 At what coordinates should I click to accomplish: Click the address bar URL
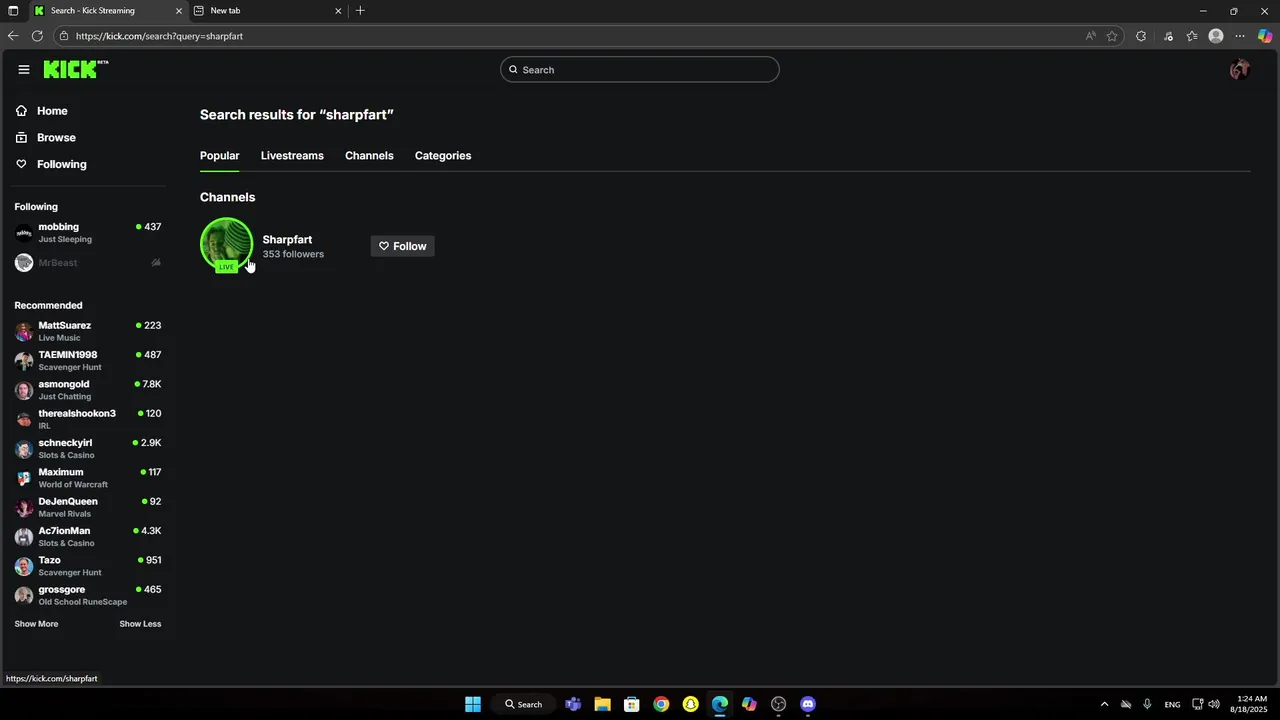[x=159, y=36]
